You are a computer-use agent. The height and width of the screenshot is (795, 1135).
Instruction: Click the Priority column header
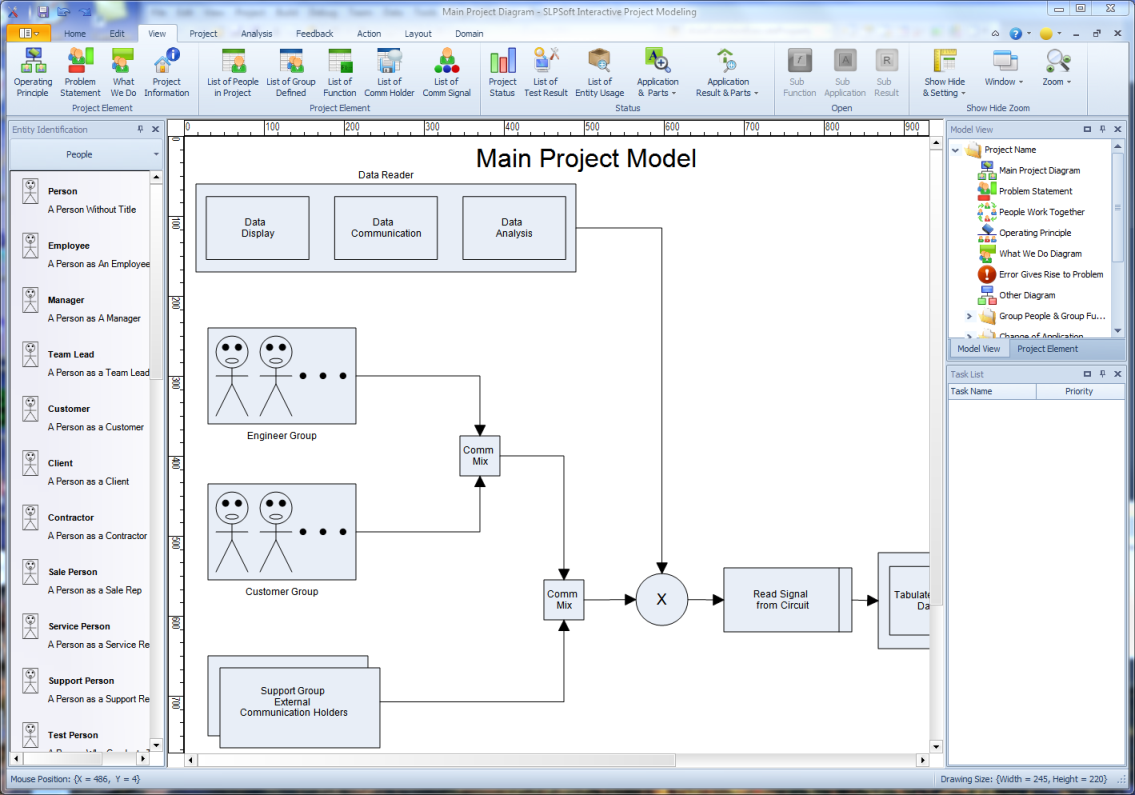click(1079, 391)
